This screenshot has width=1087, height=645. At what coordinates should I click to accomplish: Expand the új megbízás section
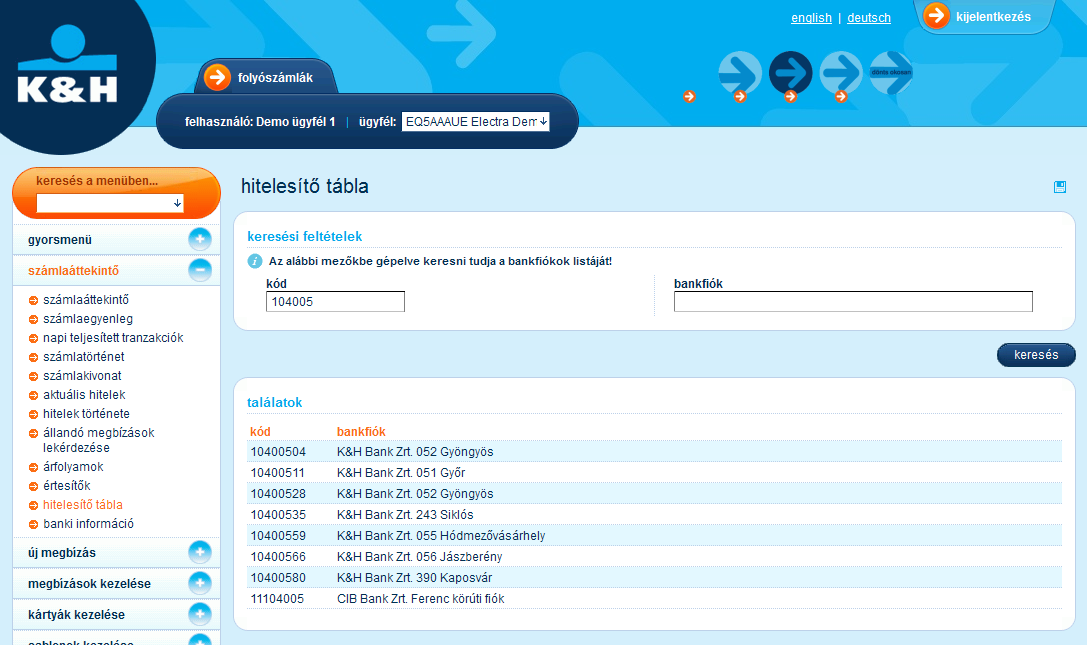pos(200,552)
